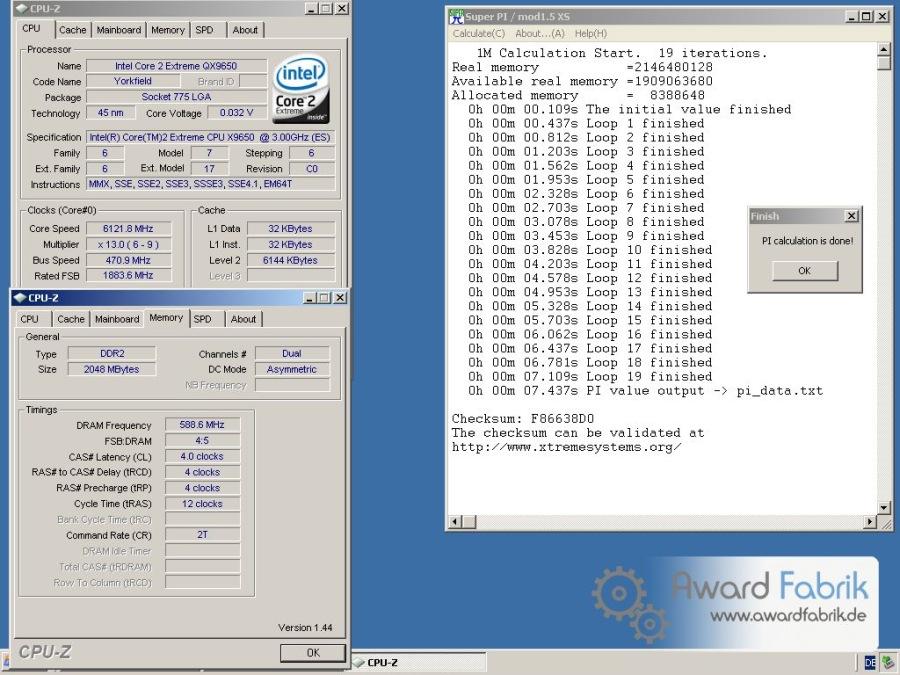Minimize the Super PI window
Viewport: 900px width, 675px height.
pos(853,16)
